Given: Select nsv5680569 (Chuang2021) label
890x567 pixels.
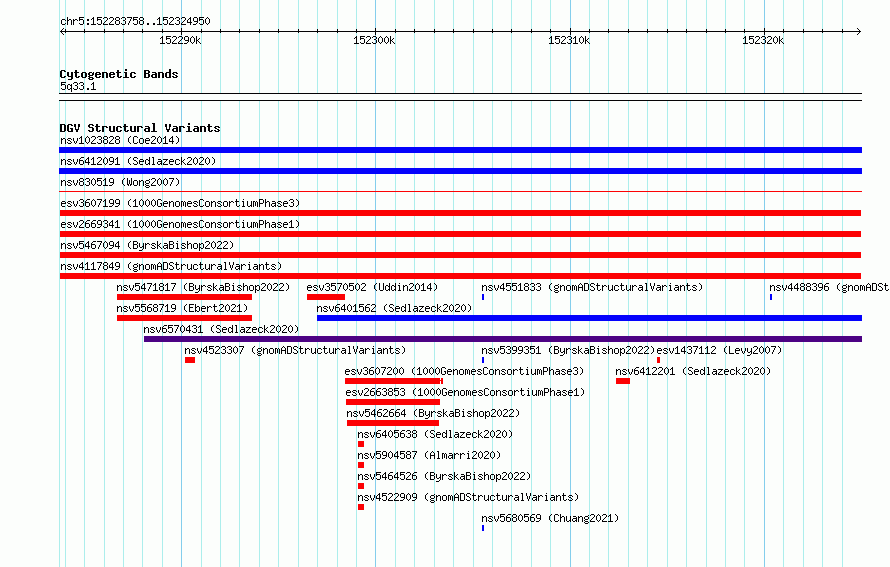Looking at the screenshot, I should (x=550, y=518).
